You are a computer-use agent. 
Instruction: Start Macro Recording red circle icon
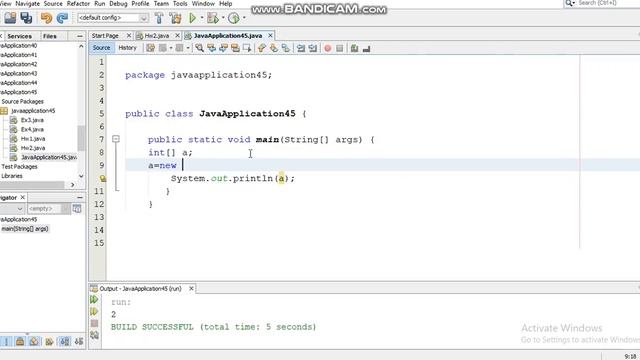327,49
